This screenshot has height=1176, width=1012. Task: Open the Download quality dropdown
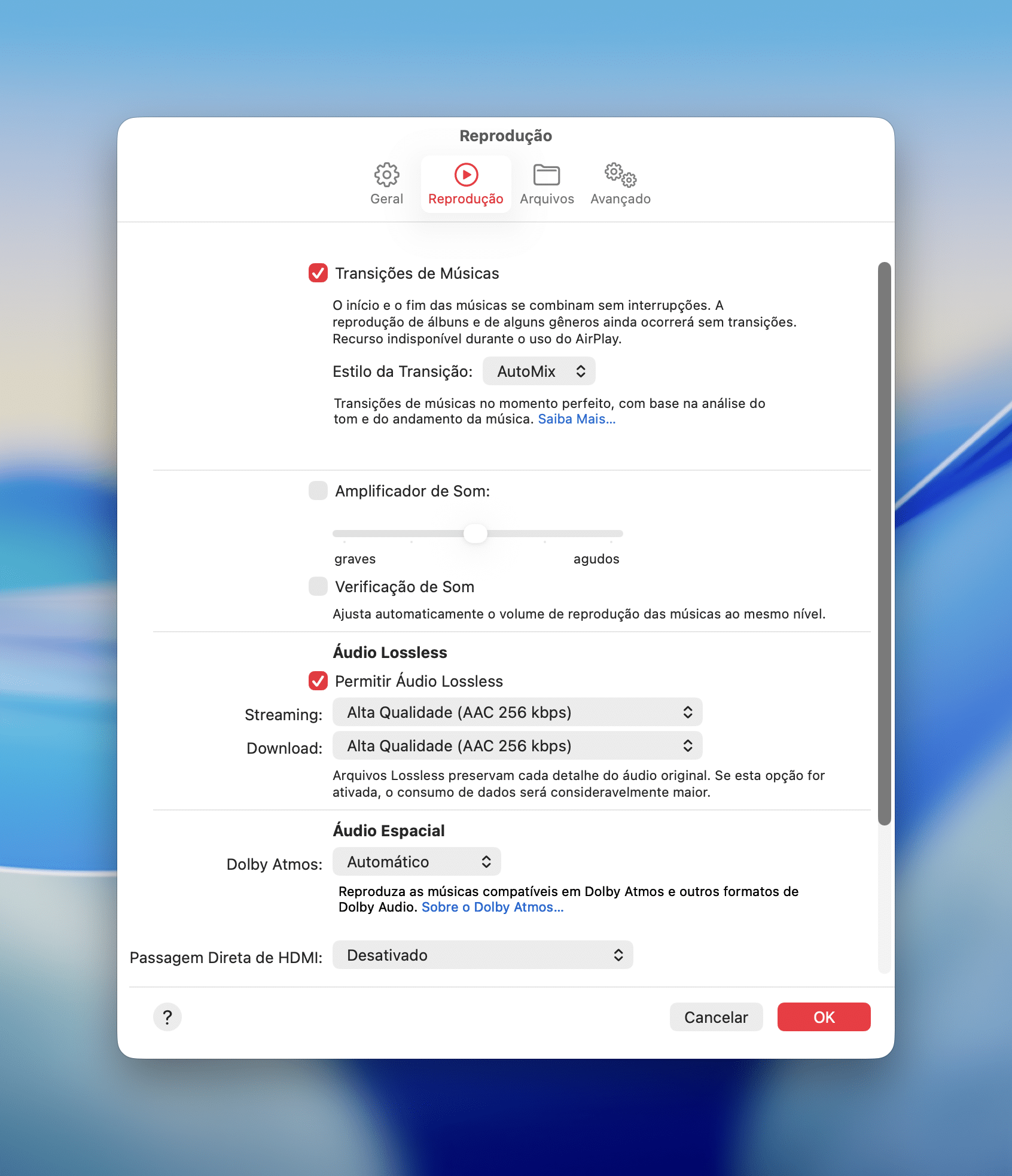[x=517, y=745]
